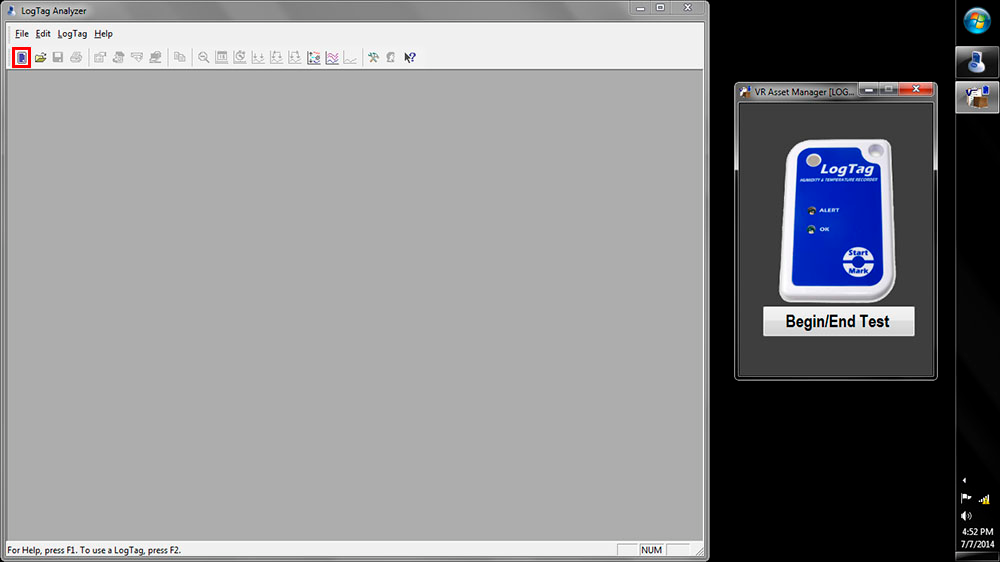
Task: Click the Print toolbar icon
Action: [x=76, y=58]
